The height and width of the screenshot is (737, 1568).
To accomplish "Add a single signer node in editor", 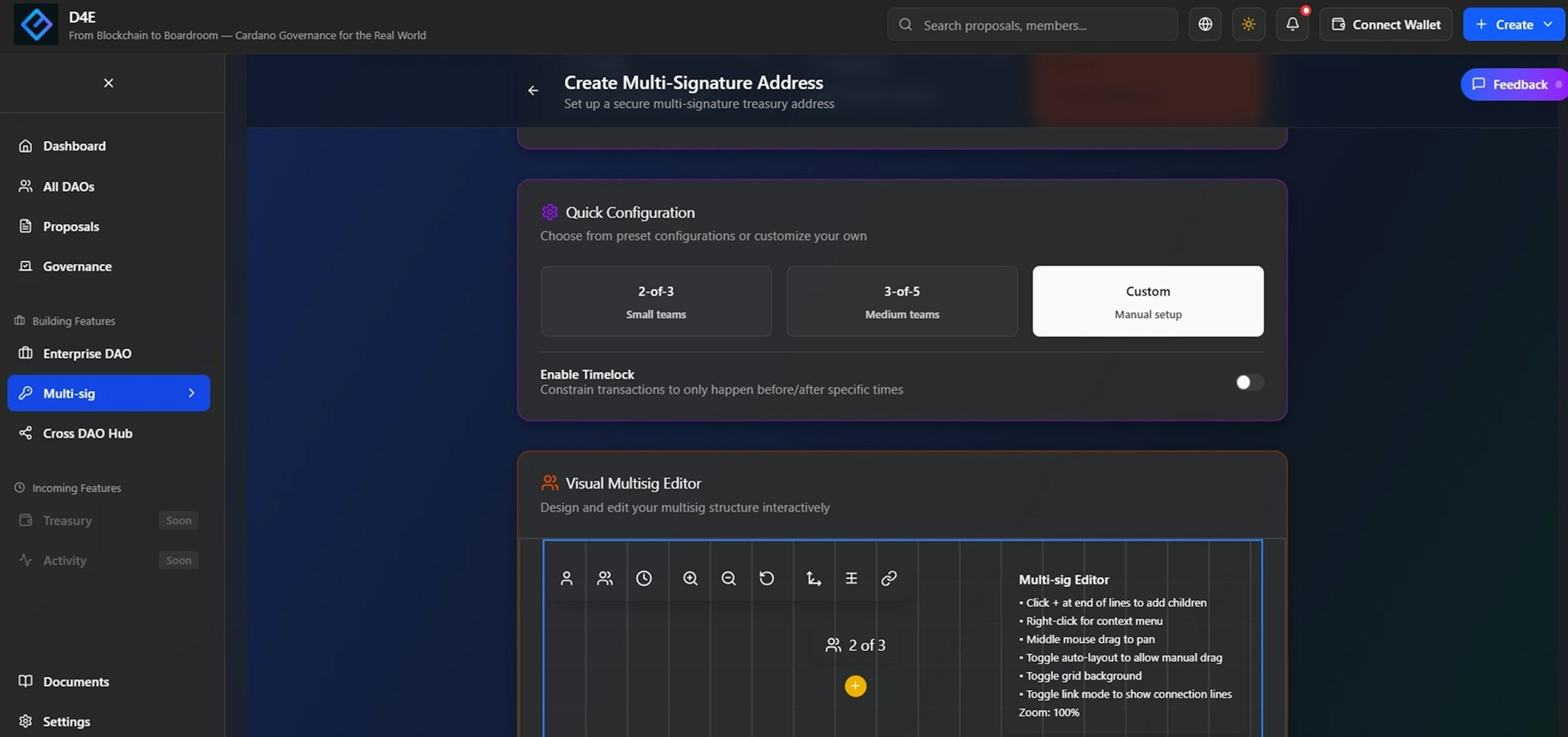I will [x=566, y=578].
